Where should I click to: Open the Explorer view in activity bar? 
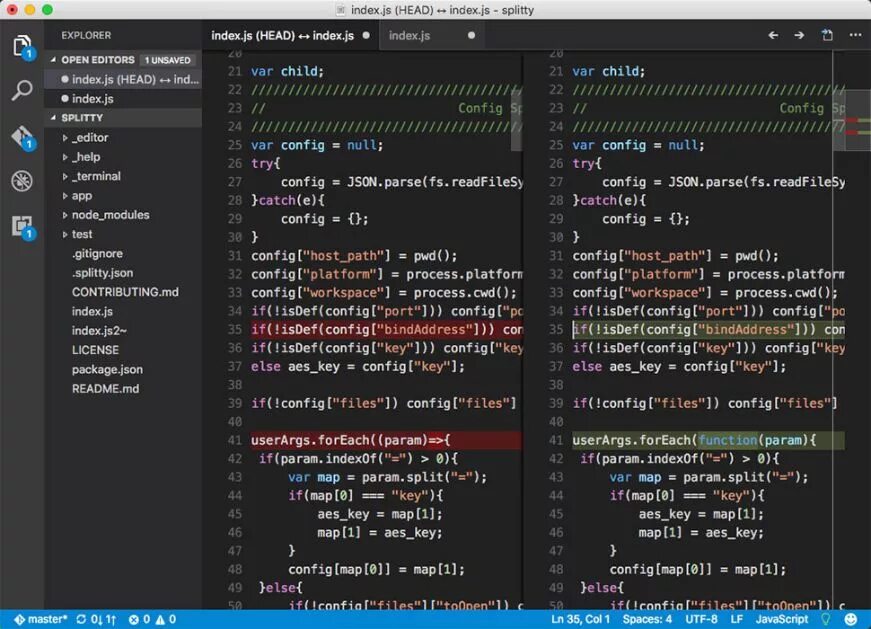(22, 47)
